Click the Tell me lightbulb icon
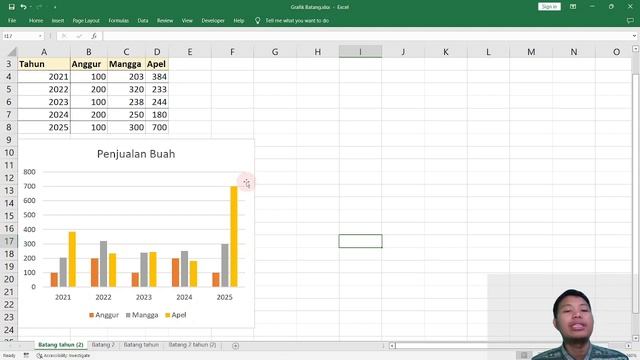The image size is (640, 360). (x=258, y=20)
